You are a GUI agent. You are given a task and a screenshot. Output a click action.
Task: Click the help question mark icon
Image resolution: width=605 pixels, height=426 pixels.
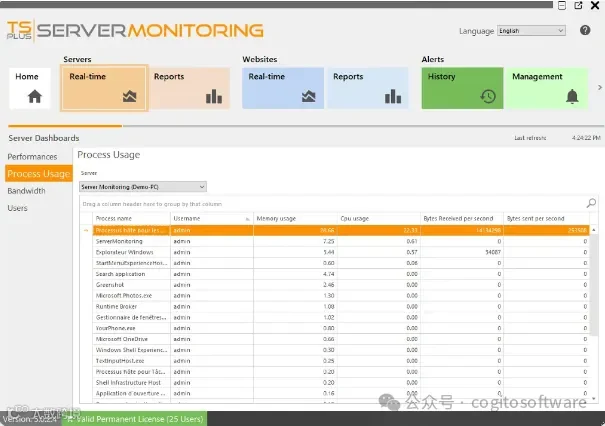(585, 30)
